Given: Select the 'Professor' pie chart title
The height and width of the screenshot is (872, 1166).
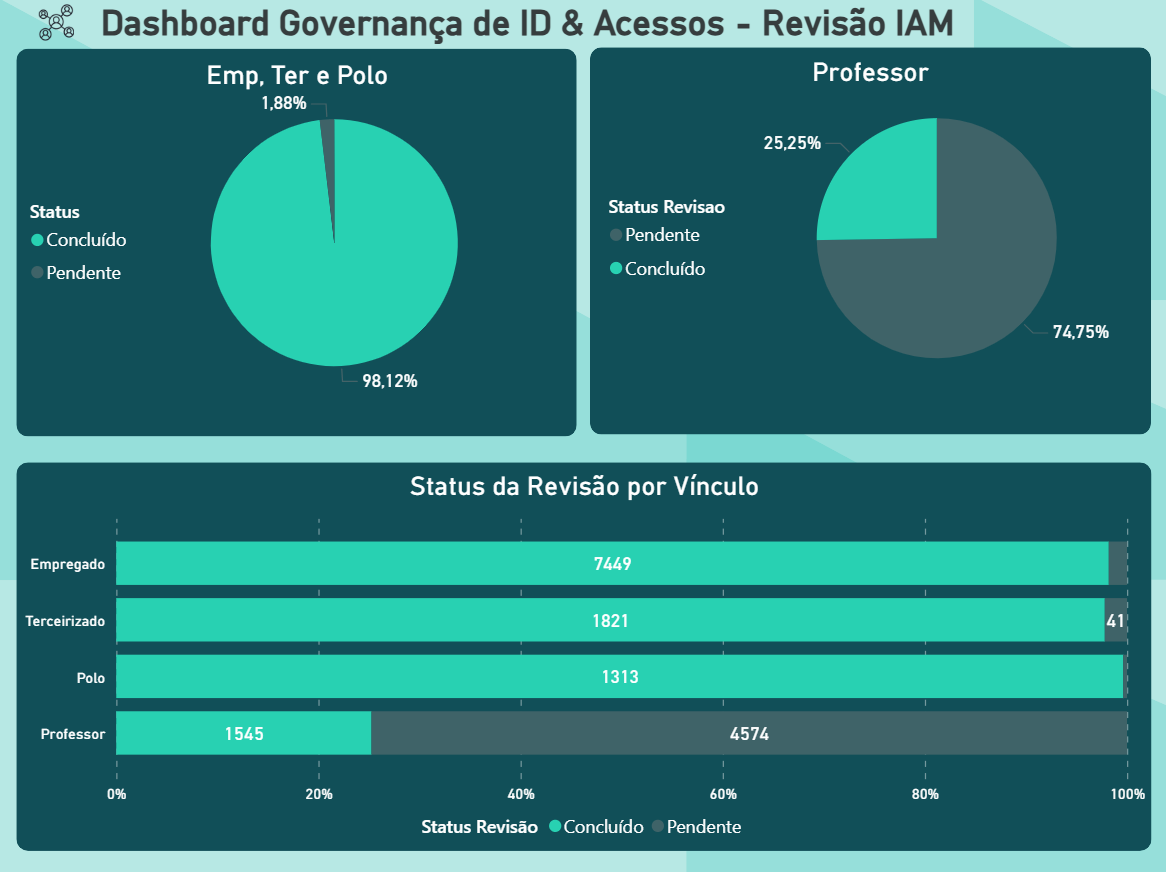Looking at the screenshot, I should (x=870, y=72).
